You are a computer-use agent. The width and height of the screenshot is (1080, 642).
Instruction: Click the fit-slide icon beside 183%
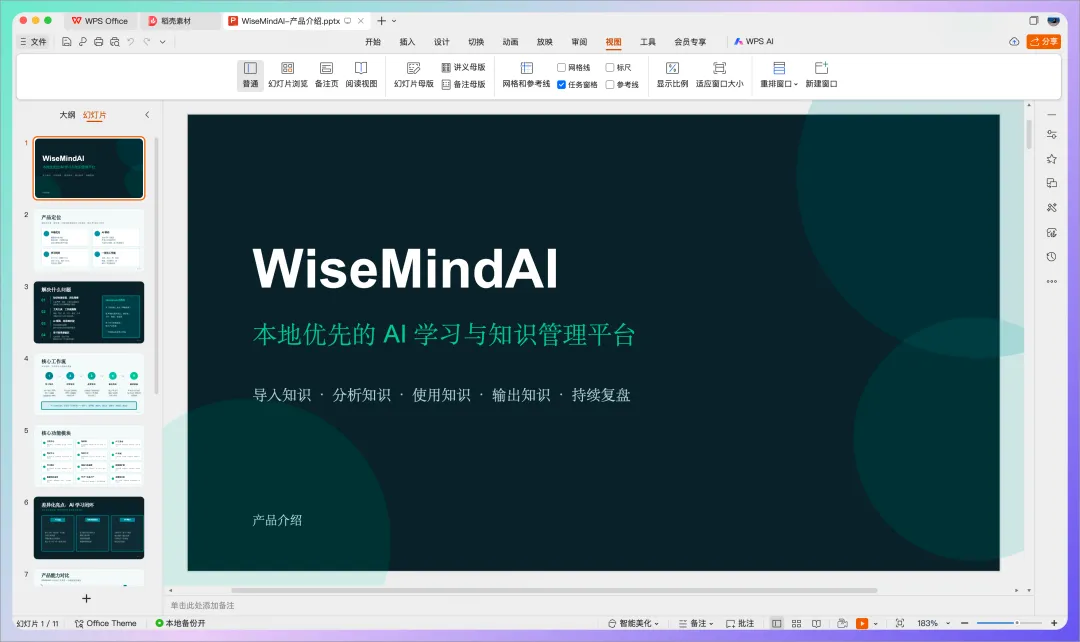click(900, 623)
